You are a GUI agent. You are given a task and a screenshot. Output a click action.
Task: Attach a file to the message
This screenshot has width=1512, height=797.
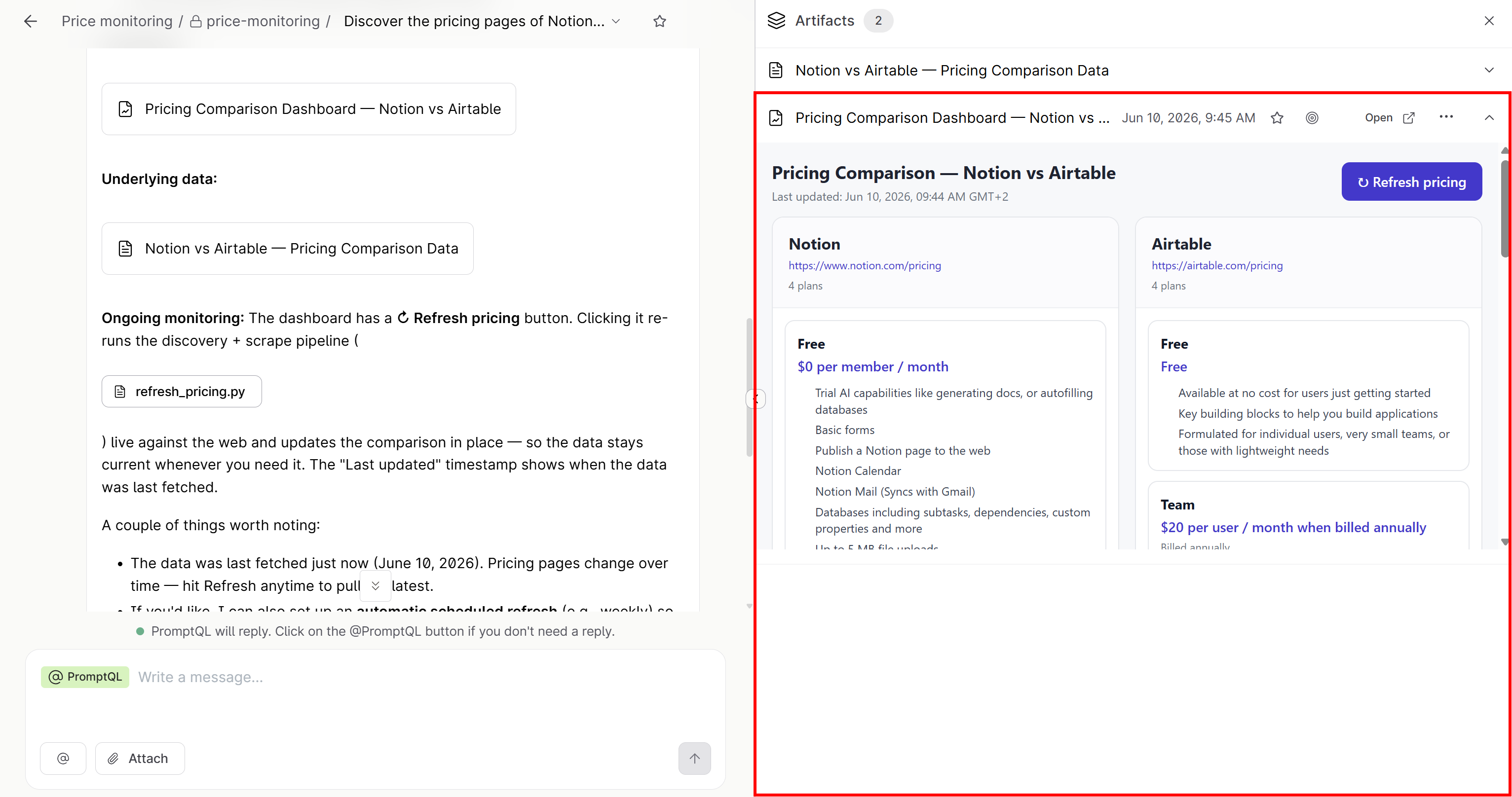[140, 759]
